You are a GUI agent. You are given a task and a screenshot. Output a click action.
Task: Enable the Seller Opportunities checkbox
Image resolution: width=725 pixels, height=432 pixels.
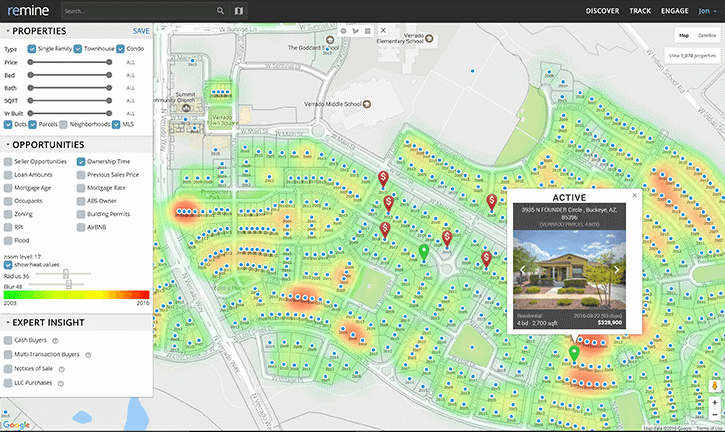pyautogui.click(x=8, y=161)
